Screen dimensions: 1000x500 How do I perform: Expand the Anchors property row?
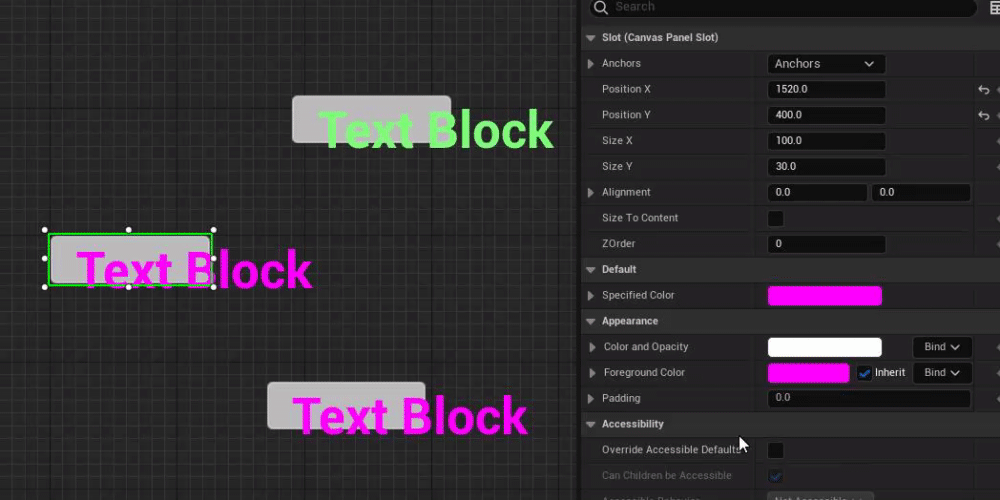[x=591, y=64]
